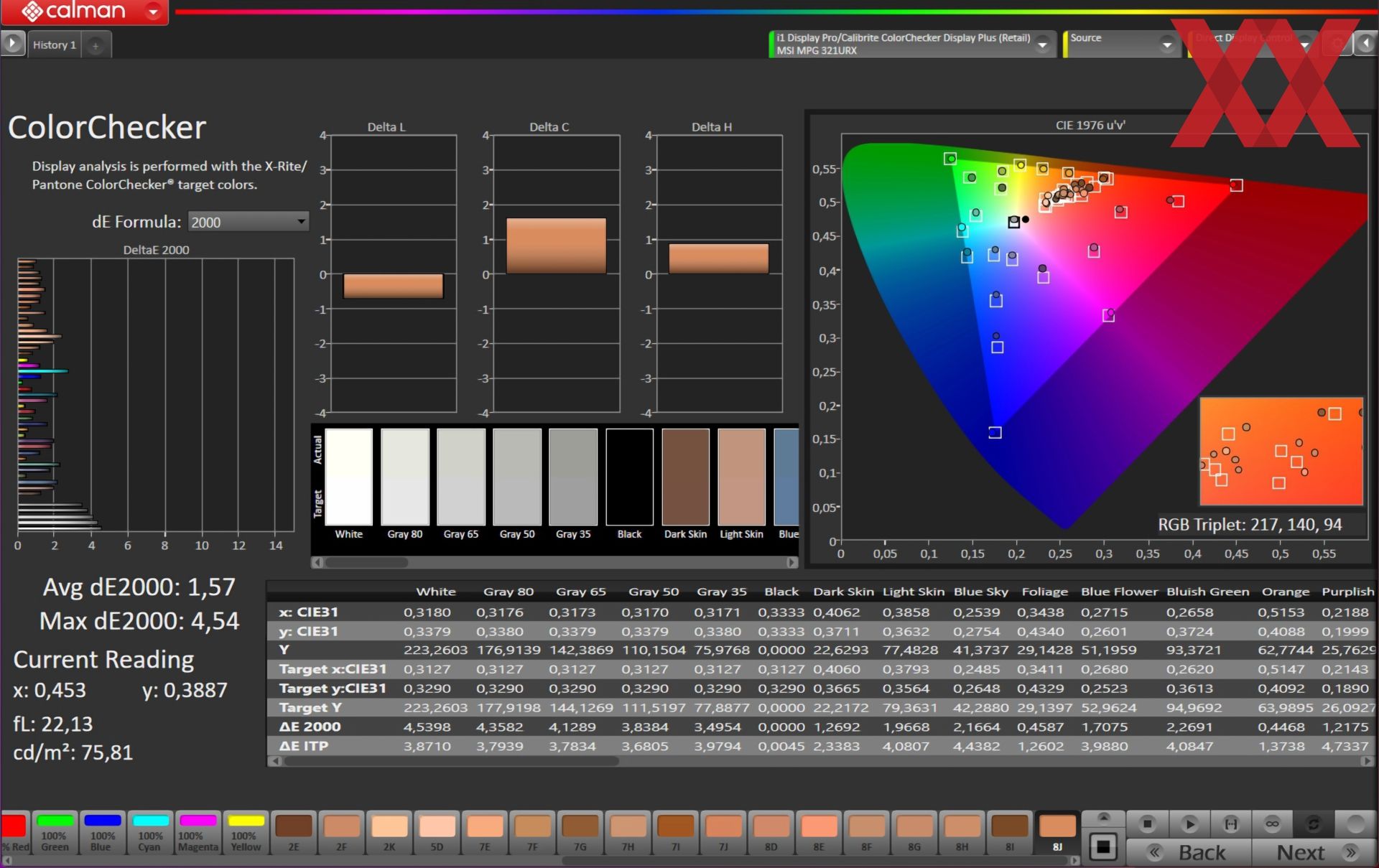This screenshot has height=868, width=1379.
Task: Select the 7J skin tone patch
Action: 723,833
